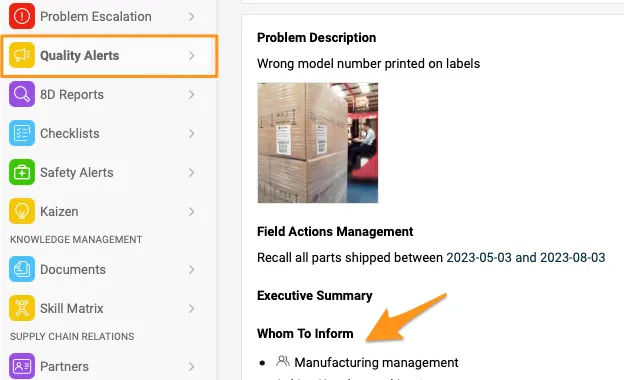Click the KNOWLEDGE MANAGEMENT section label
This screenshot has width=624, height=380.
pos(76,240)
